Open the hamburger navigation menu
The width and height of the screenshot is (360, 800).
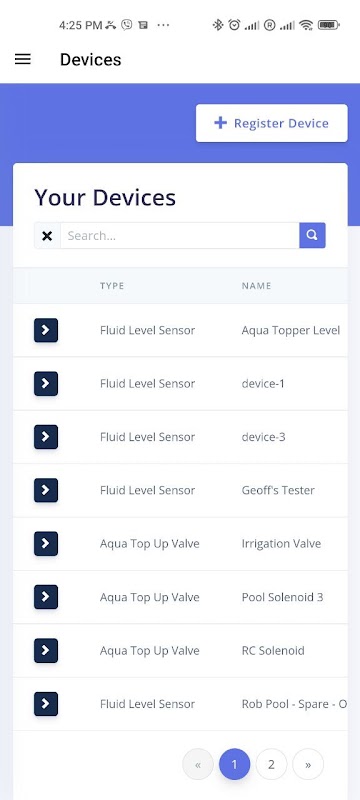(22, 59)
